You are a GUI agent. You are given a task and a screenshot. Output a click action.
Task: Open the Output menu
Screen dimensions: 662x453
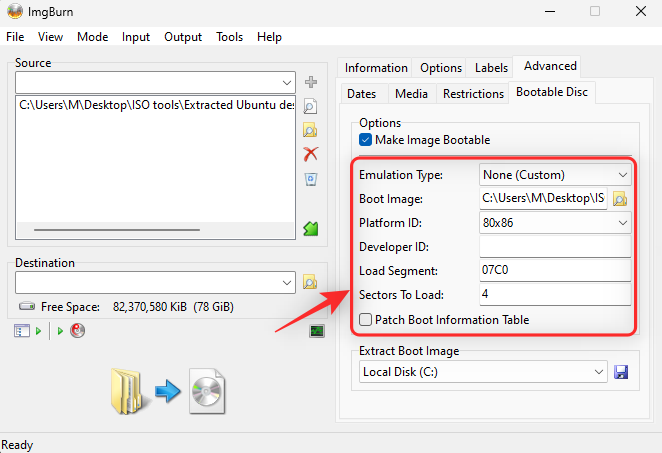(183, 37)
